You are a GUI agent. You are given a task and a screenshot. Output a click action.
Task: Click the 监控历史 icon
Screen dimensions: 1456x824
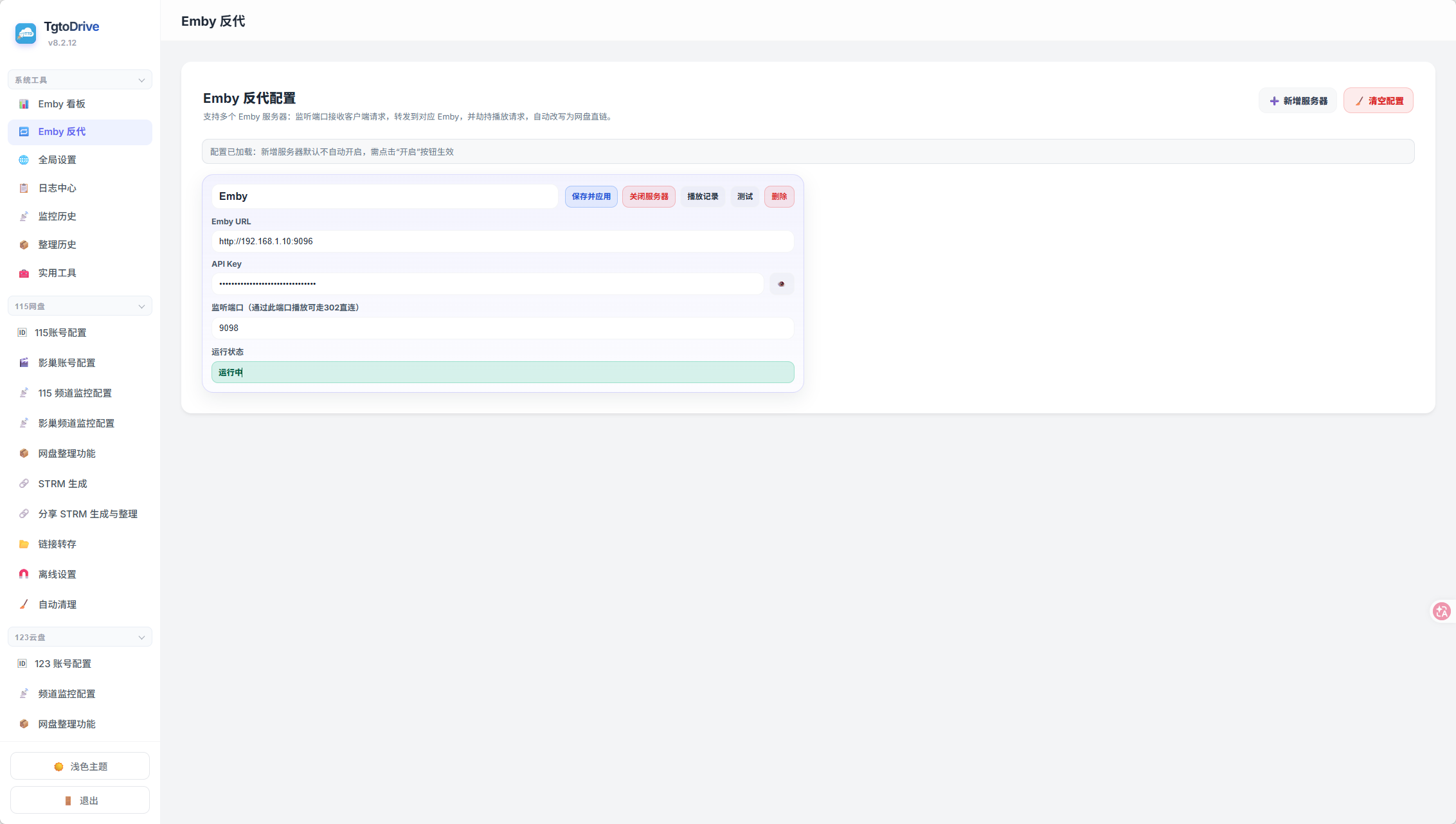[24, 217]
